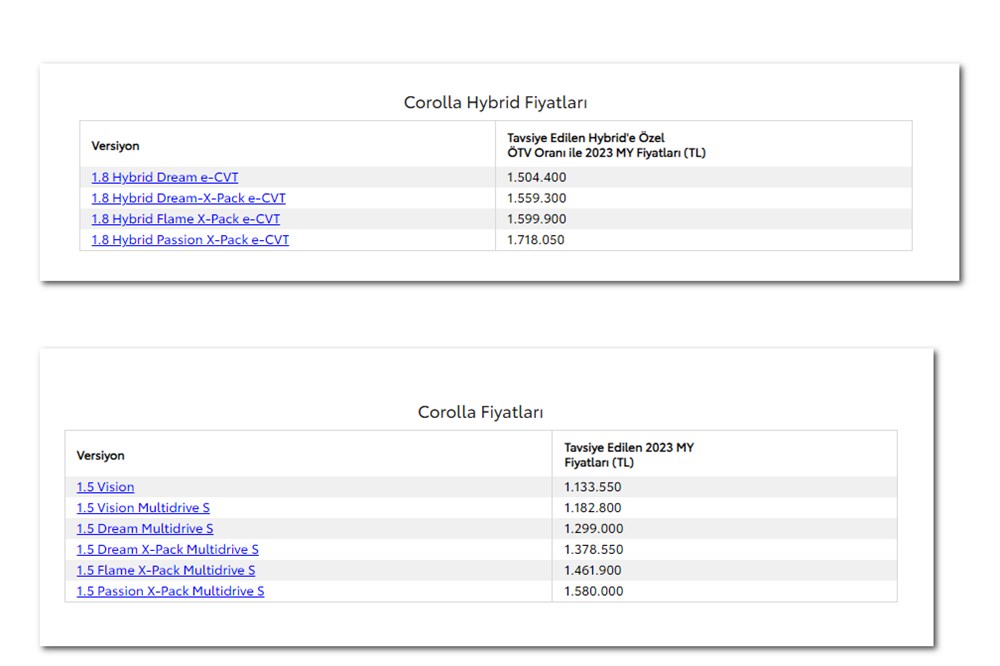Click the 1.299.000 price cell

pyautogui.click(x=593, y=529)
